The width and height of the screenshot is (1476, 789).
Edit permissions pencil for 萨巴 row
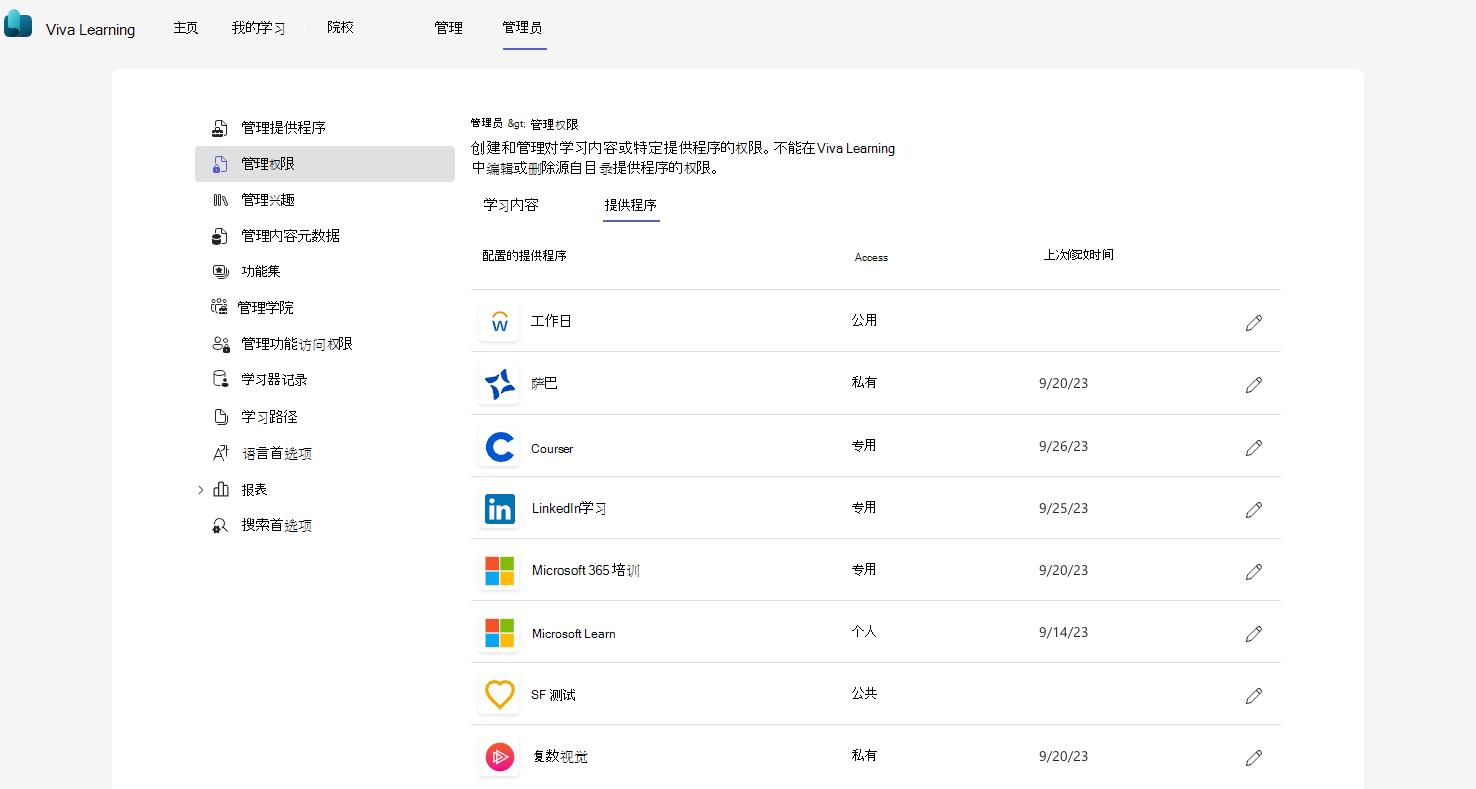coord(1254,384)
